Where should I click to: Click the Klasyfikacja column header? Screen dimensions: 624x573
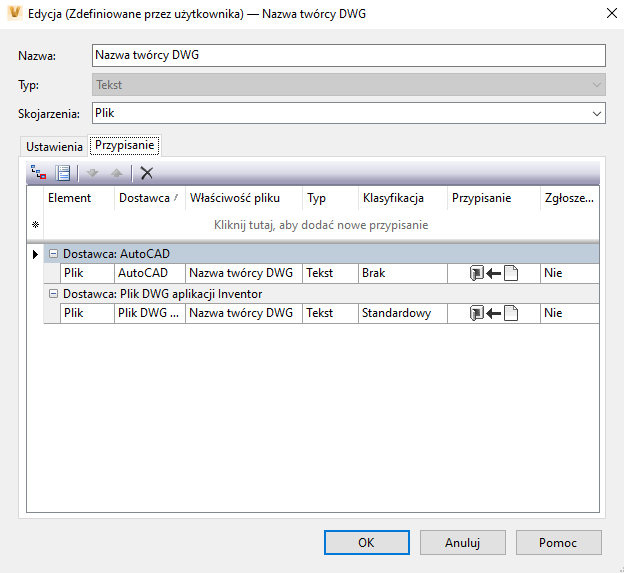click(x=403, y=198)
